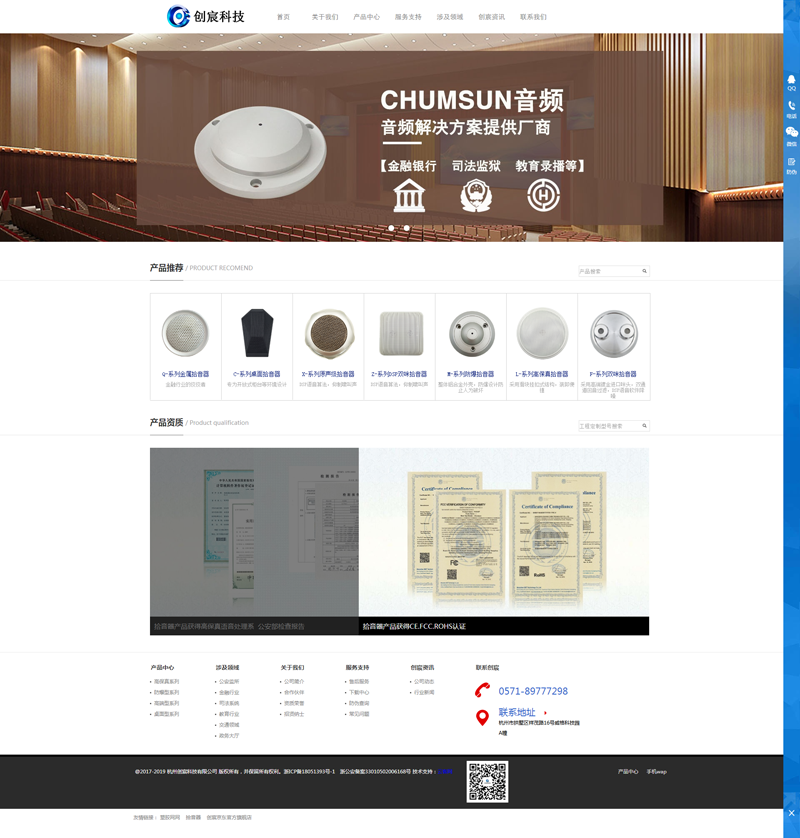Select the first carousel dot
Viewport: 800px width, 838px height.
coord(391,228)
